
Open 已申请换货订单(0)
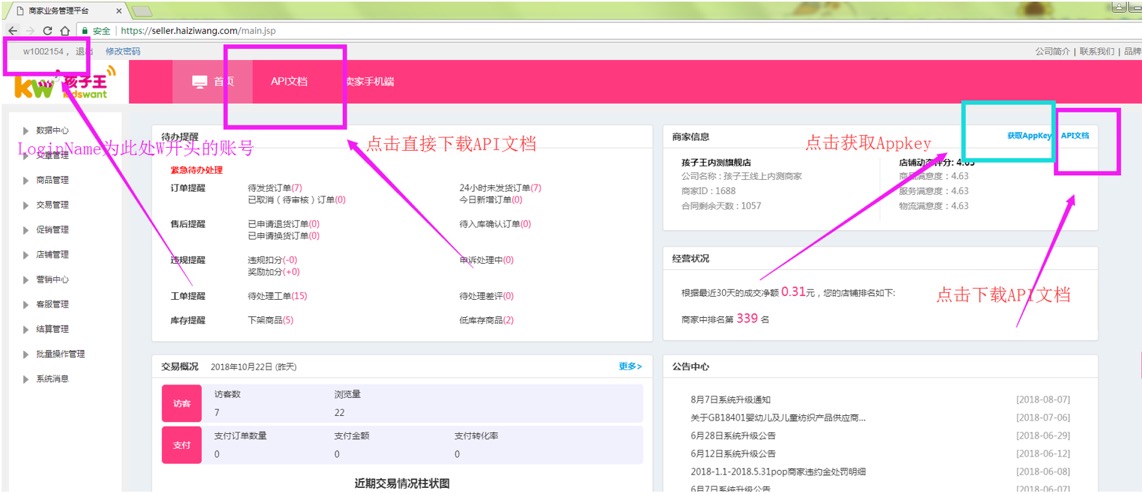283,235
